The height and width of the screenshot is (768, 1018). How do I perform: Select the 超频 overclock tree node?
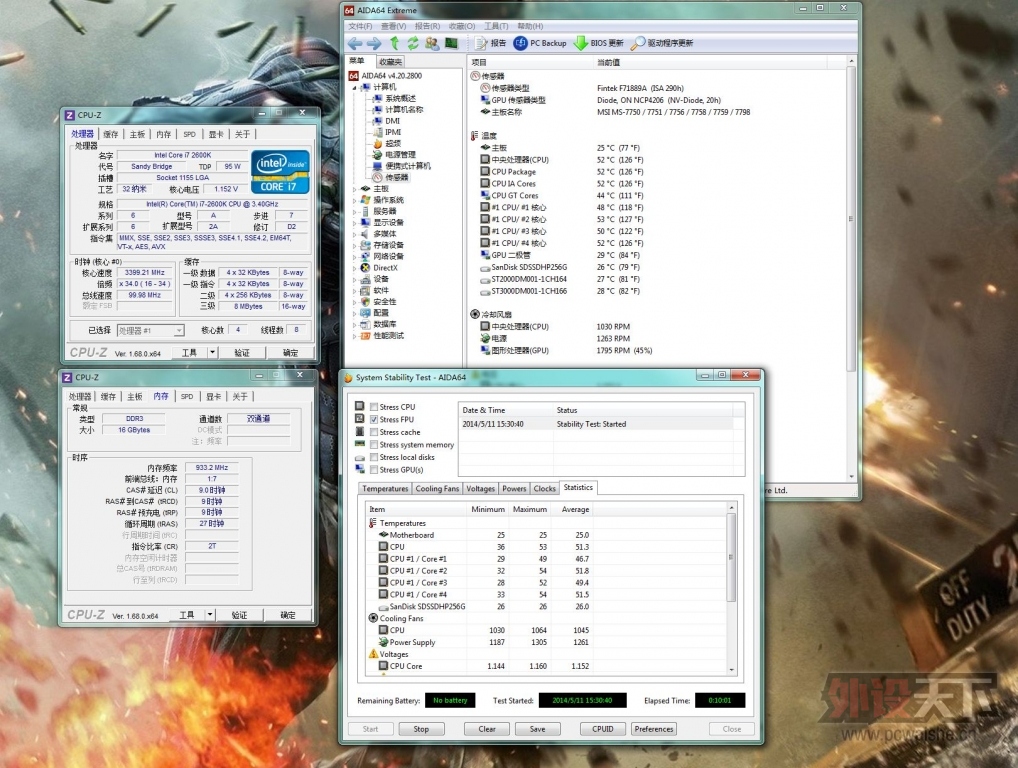393,143
